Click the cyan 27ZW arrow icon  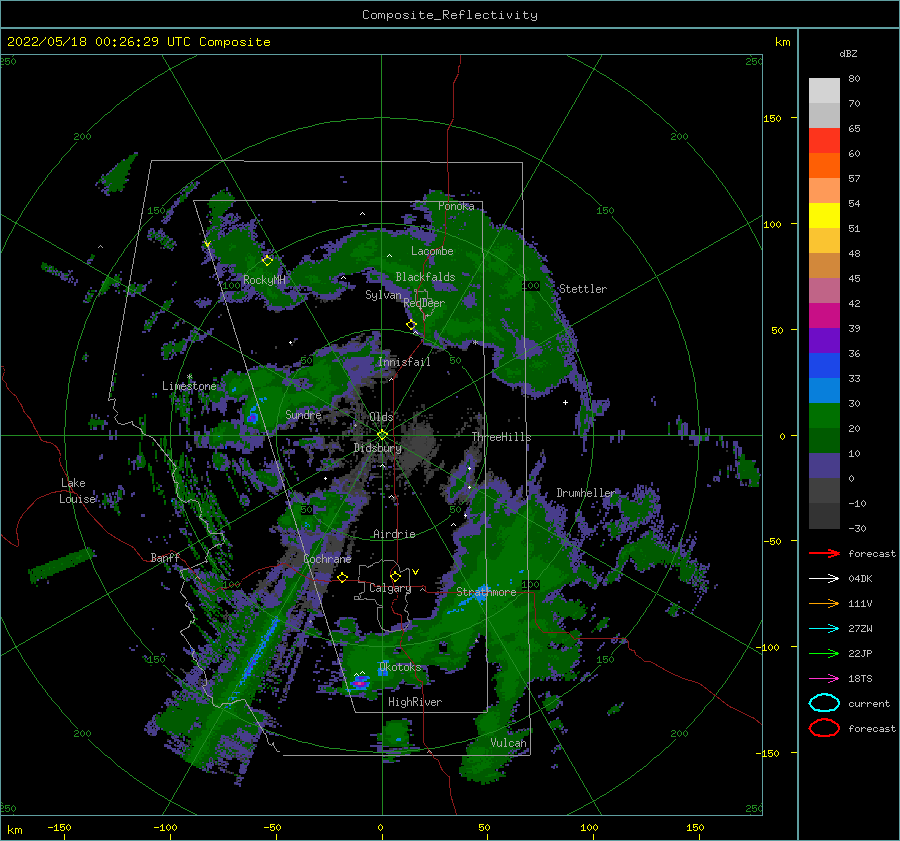tap(824, 629)
